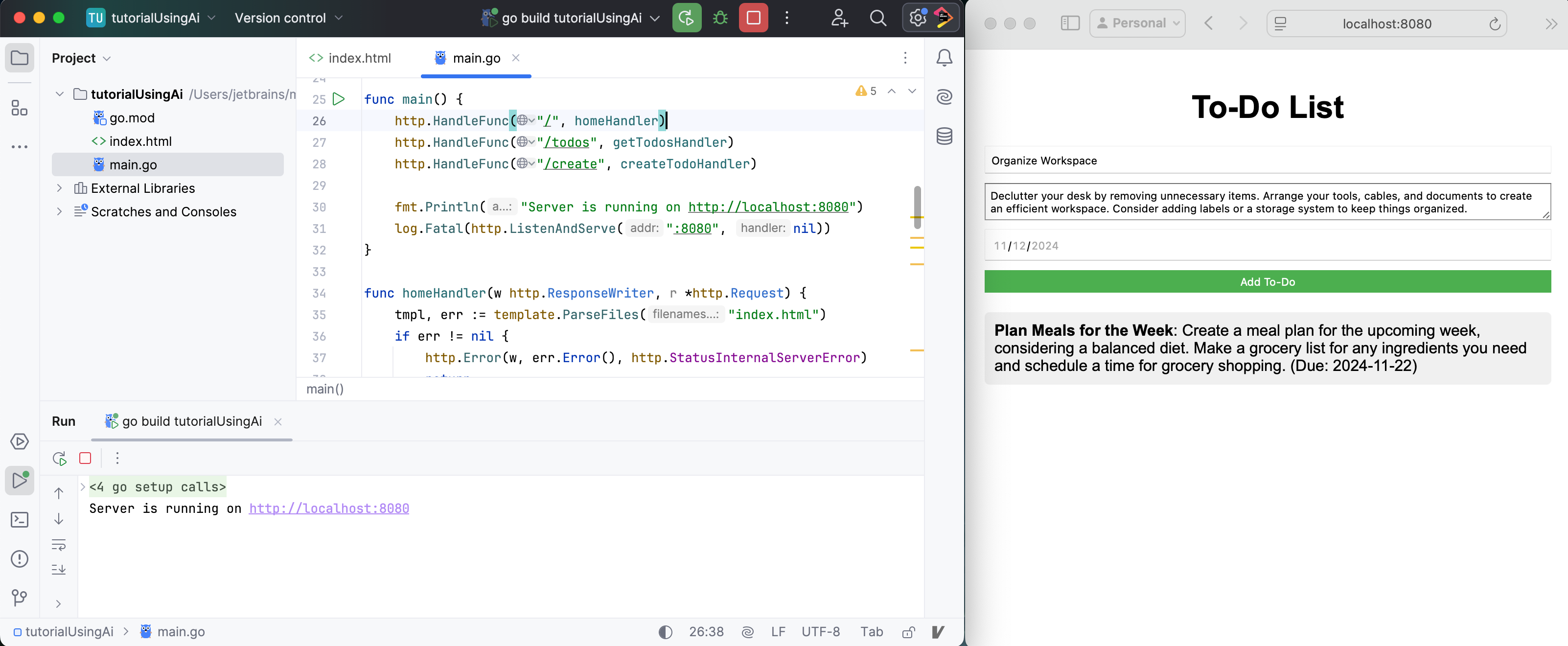Open the localhost:8080 link in console
This screenshot has height=646, width=1568.
click(329, 508)
